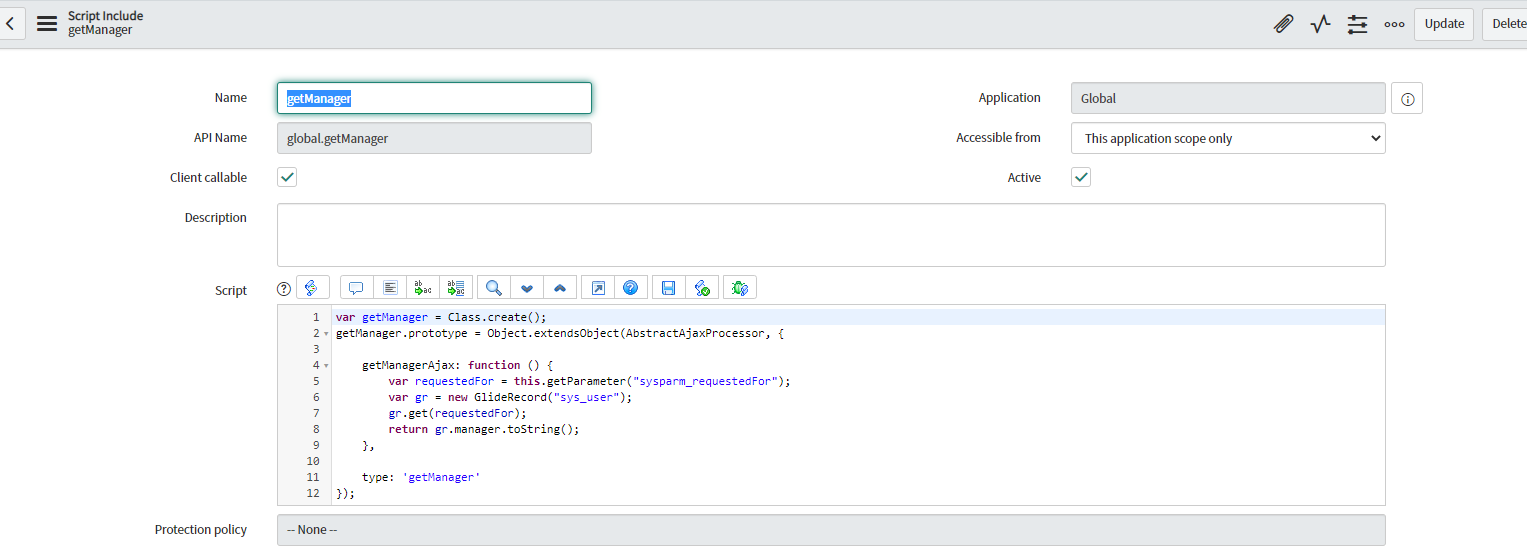Click the API Name field
1527x547 pixels.
434,138
